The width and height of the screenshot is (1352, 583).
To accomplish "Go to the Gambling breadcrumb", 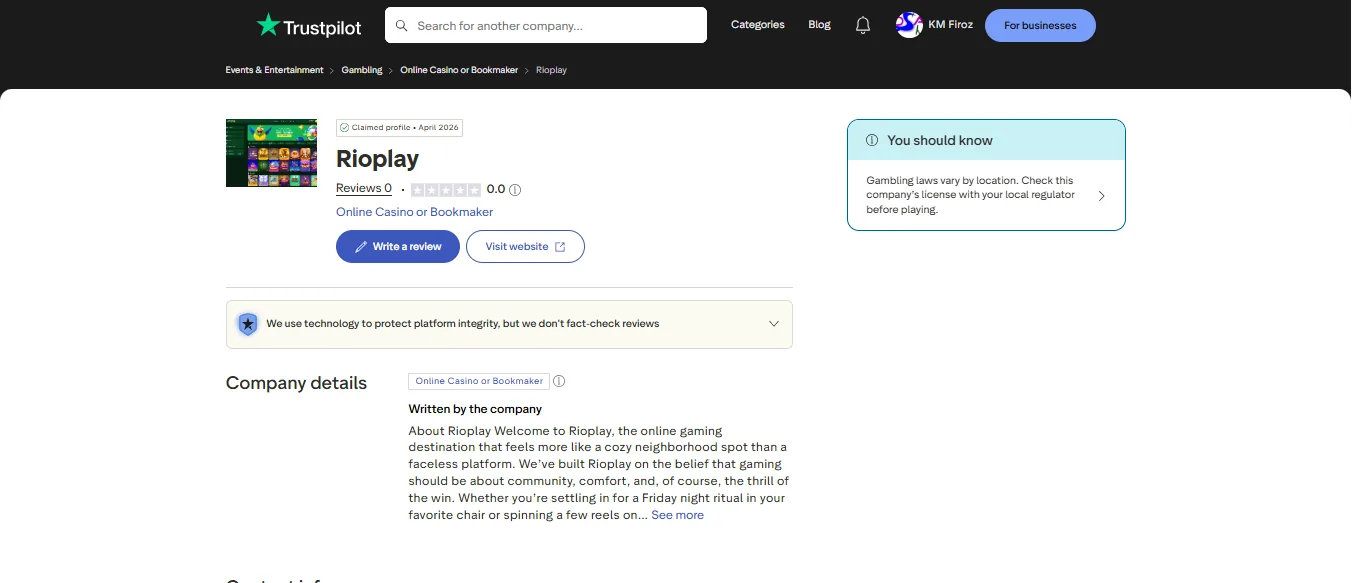I will [362, 70].
